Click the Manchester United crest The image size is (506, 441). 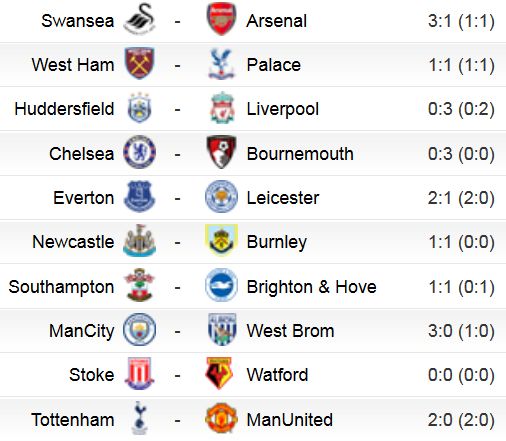click(x=221, y=418)
